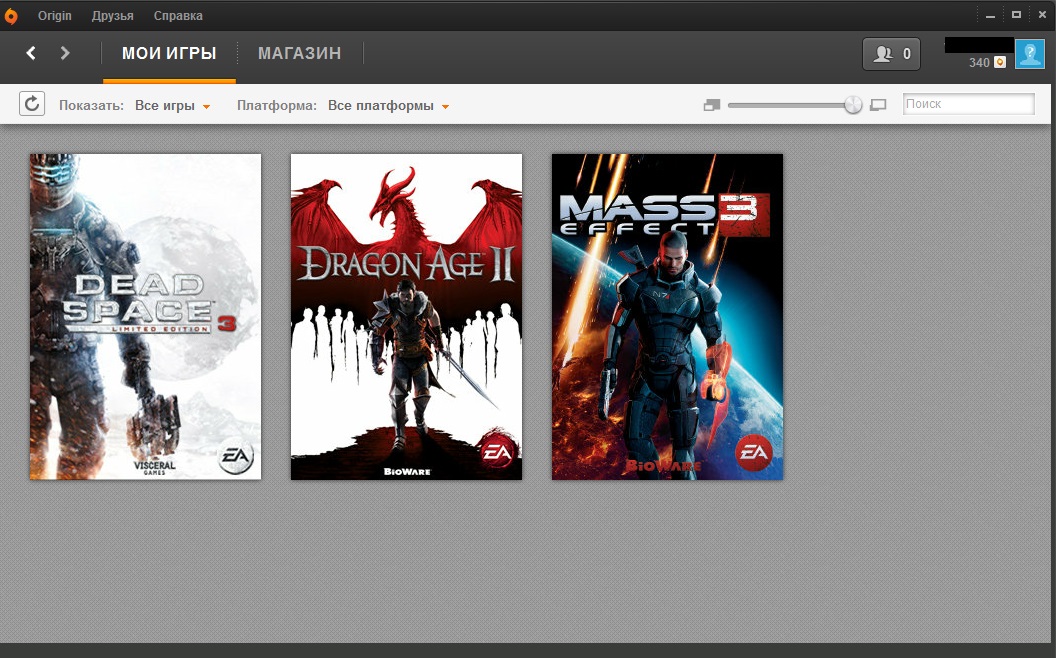Close the Origin window
Viewport: 1056px width, 658px height.
click(x=1042, y=15)
